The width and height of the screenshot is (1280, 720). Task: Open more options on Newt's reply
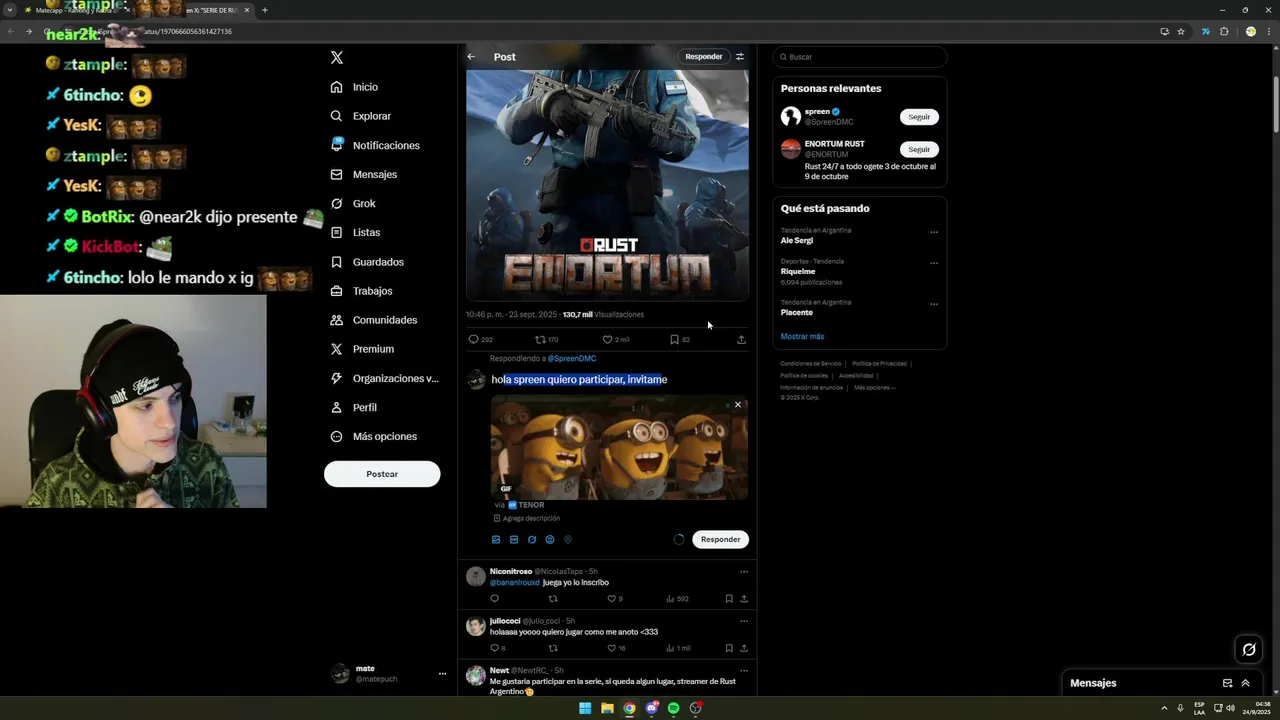coord(744,670)
